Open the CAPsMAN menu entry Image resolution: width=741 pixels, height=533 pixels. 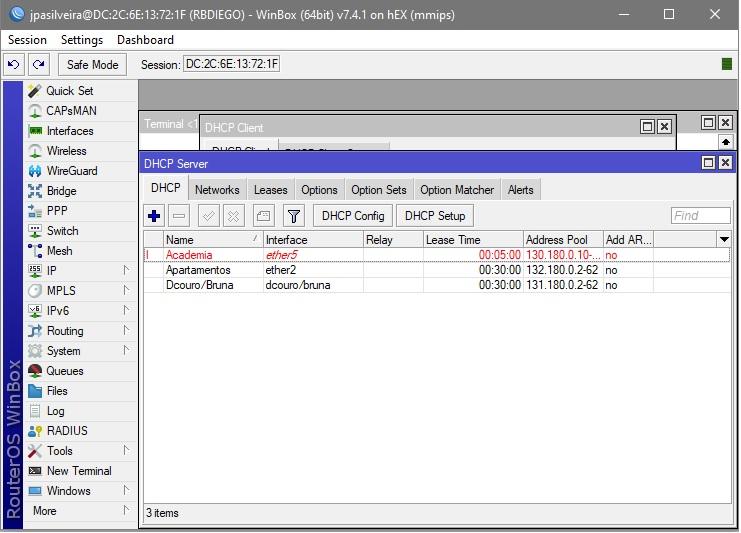tap(80, 111)
